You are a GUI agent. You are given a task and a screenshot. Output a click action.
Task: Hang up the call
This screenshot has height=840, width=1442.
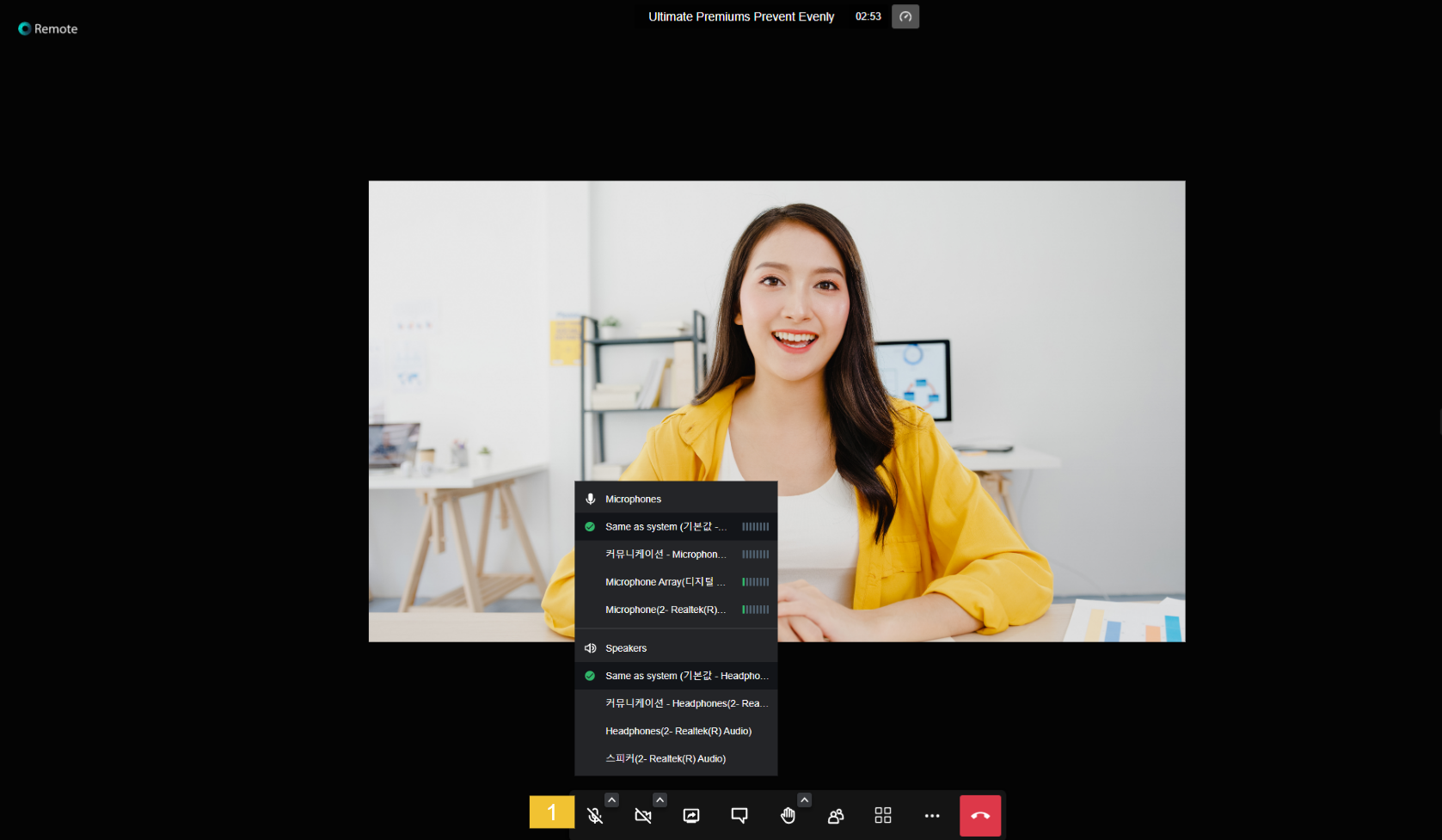(980, 816)
